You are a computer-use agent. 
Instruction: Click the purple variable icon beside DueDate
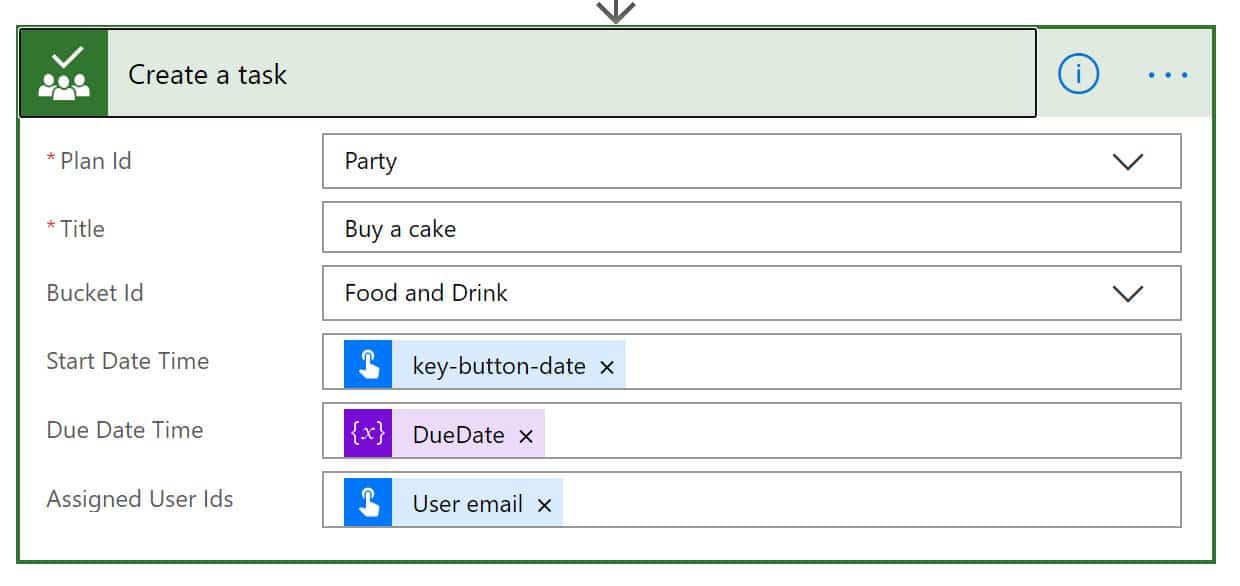tap(368, 433)
